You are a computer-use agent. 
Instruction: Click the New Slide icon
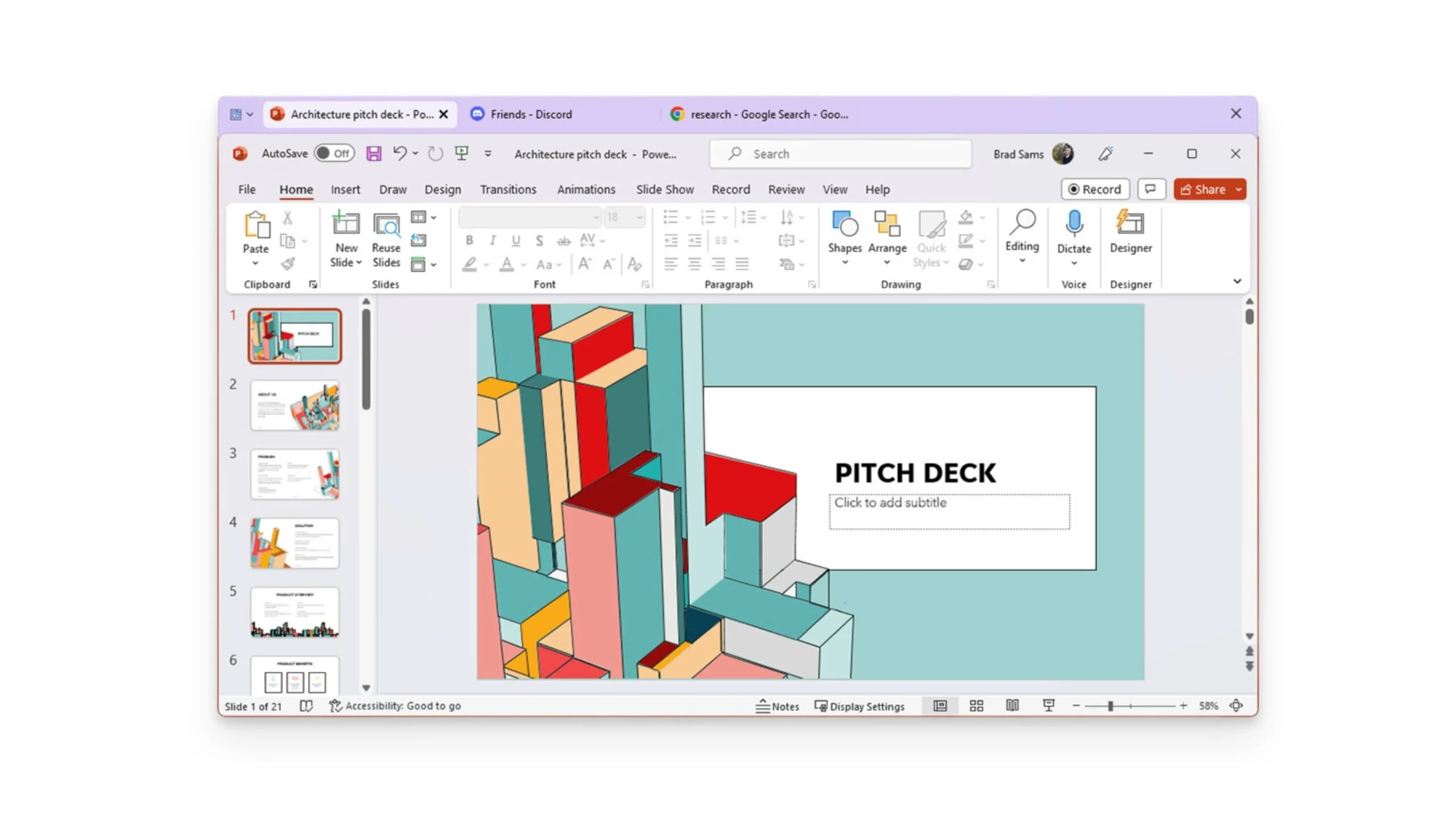click(x=346, y=223)
